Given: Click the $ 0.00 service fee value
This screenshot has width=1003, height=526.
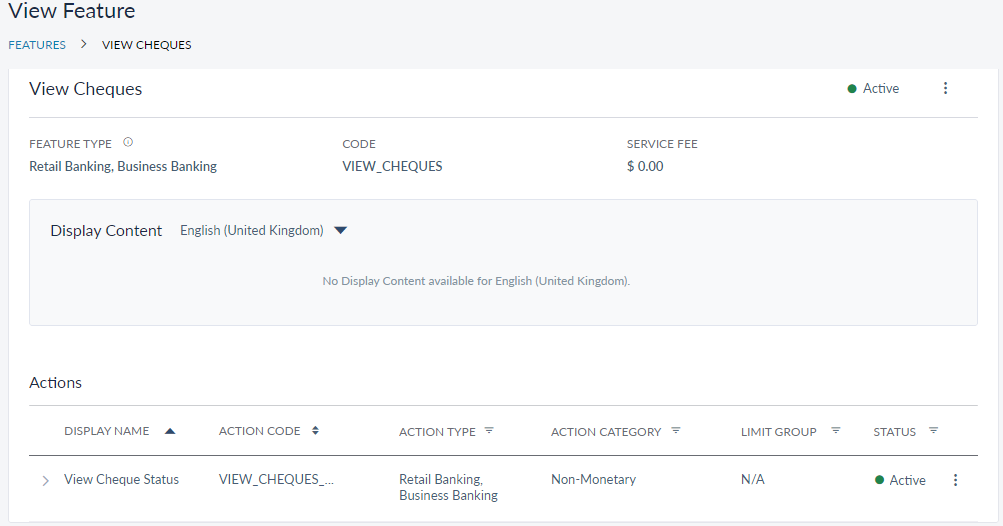Looking at the screenshot, I should coord(645,167).
